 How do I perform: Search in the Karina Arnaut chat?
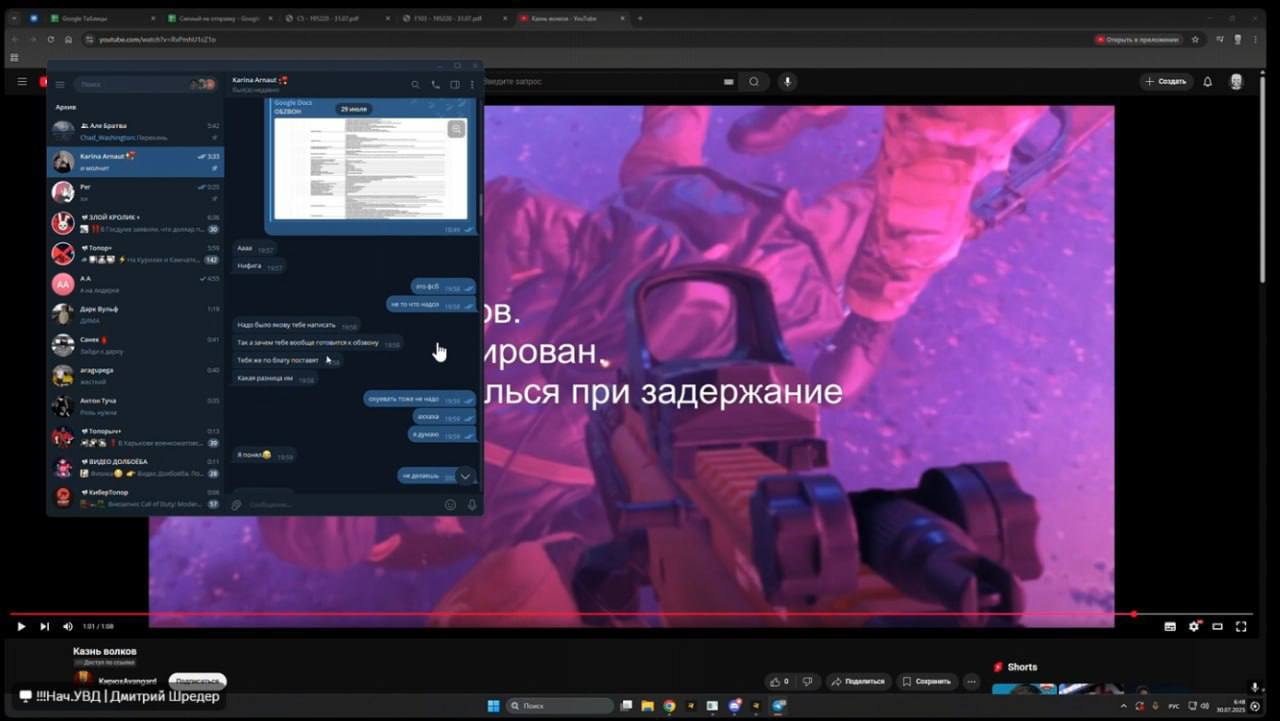coord(416,85)
